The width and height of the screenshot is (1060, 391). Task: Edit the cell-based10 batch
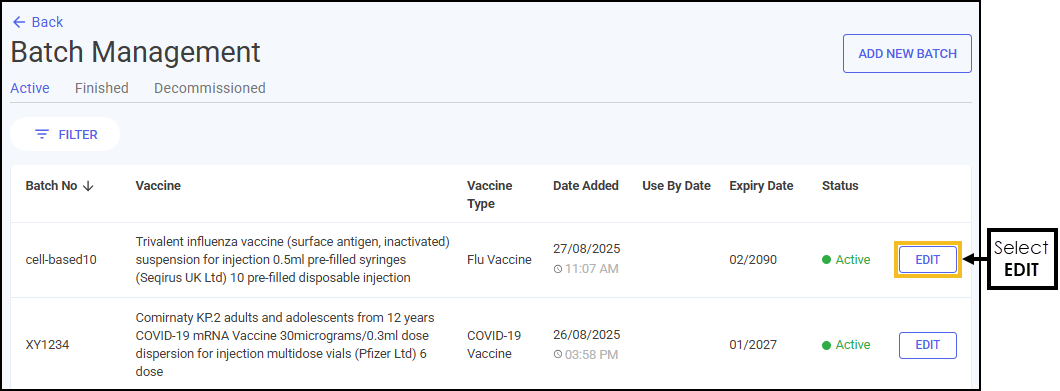click(928, 260)
